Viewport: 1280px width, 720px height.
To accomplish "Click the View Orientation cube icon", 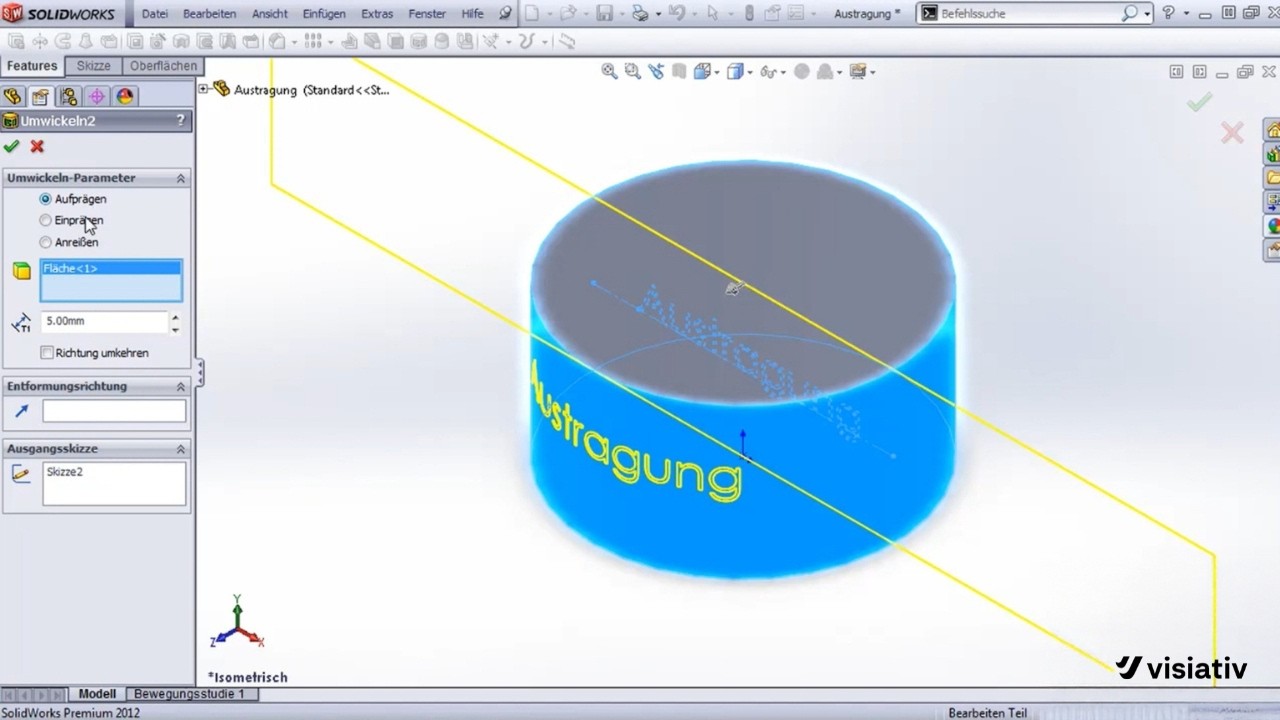I will [701, 71].
